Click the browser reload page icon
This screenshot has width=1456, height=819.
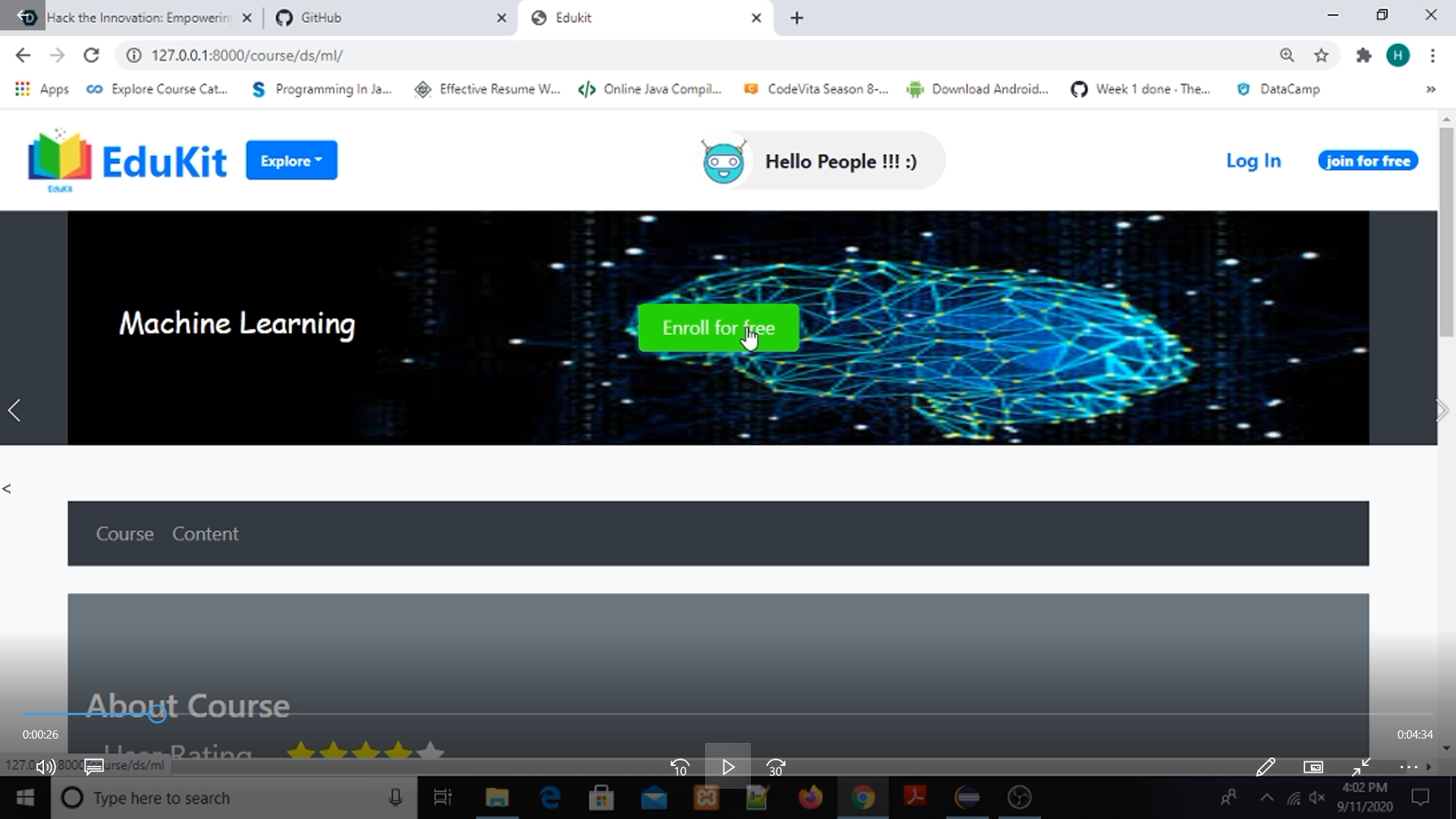click(91, 55)
